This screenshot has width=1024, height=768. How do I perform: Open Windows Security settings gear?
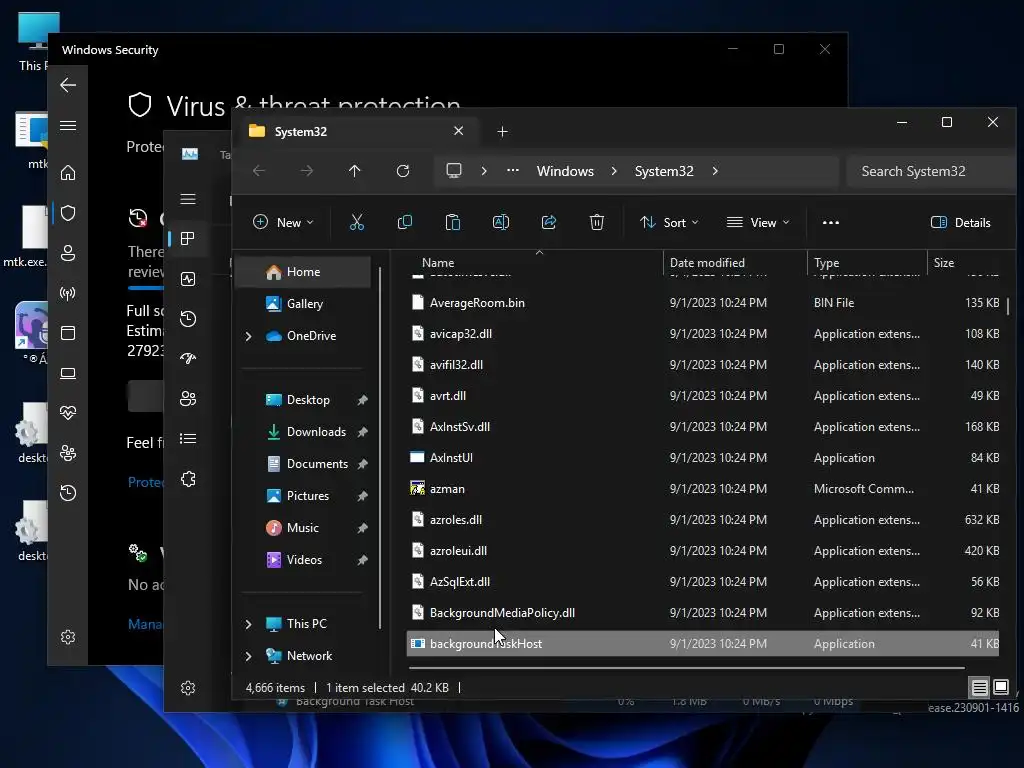point(68,637)
